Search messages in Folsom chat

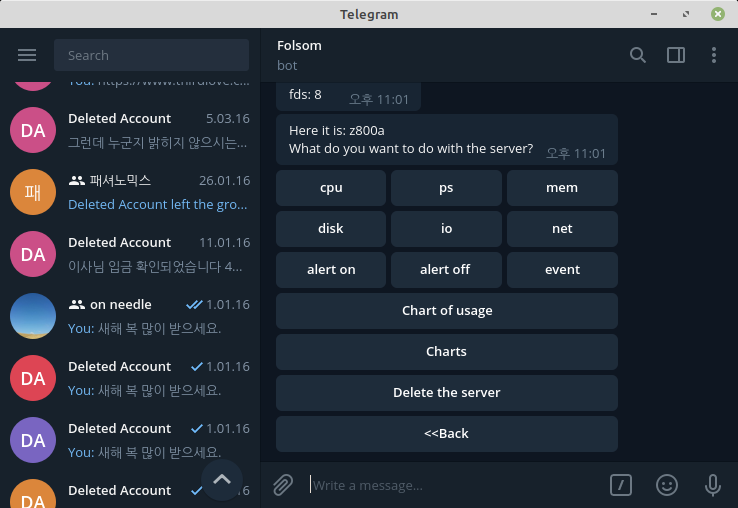(x=638, y=55)
